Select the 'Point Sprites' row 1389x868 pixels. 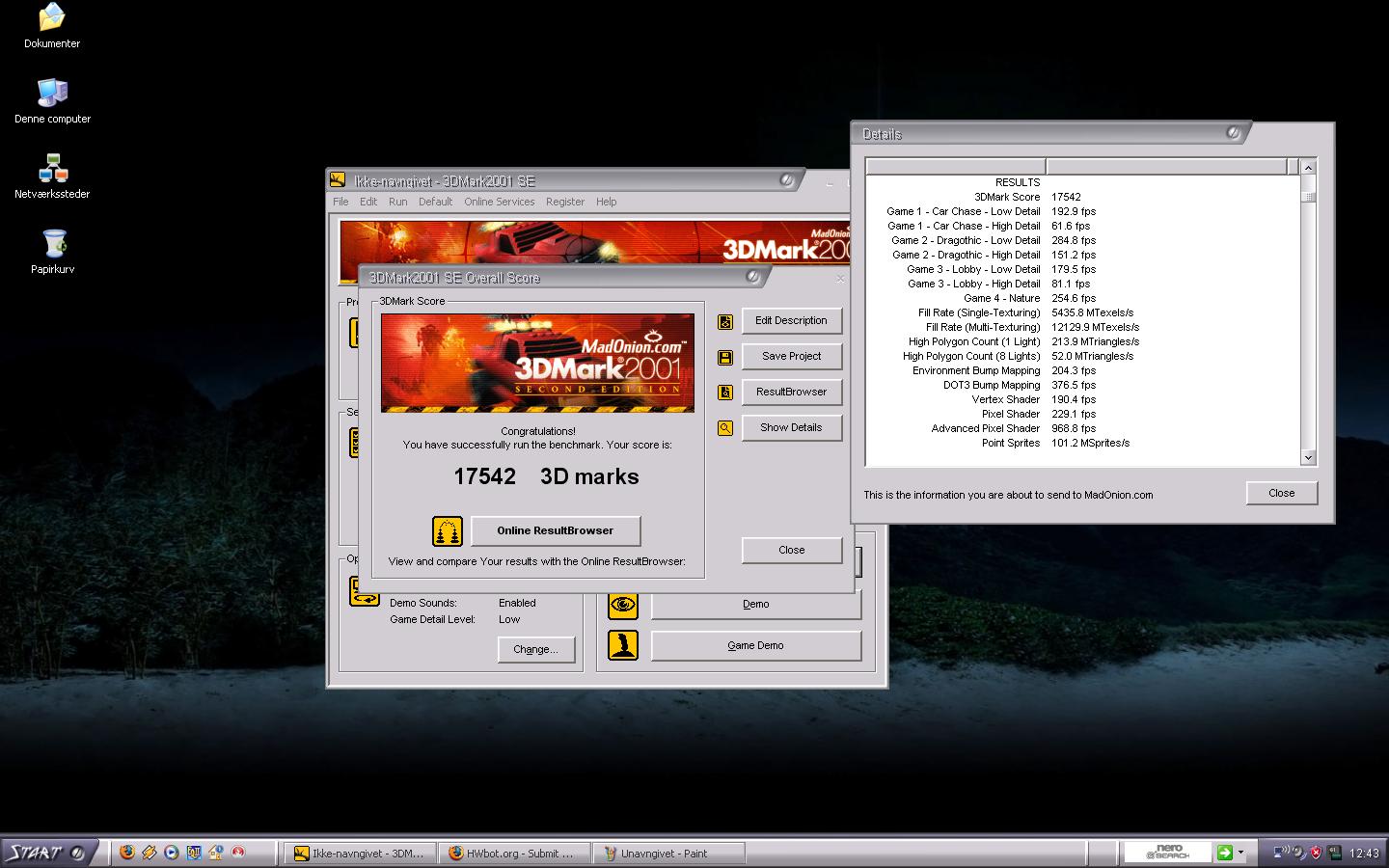point(1082,443)
